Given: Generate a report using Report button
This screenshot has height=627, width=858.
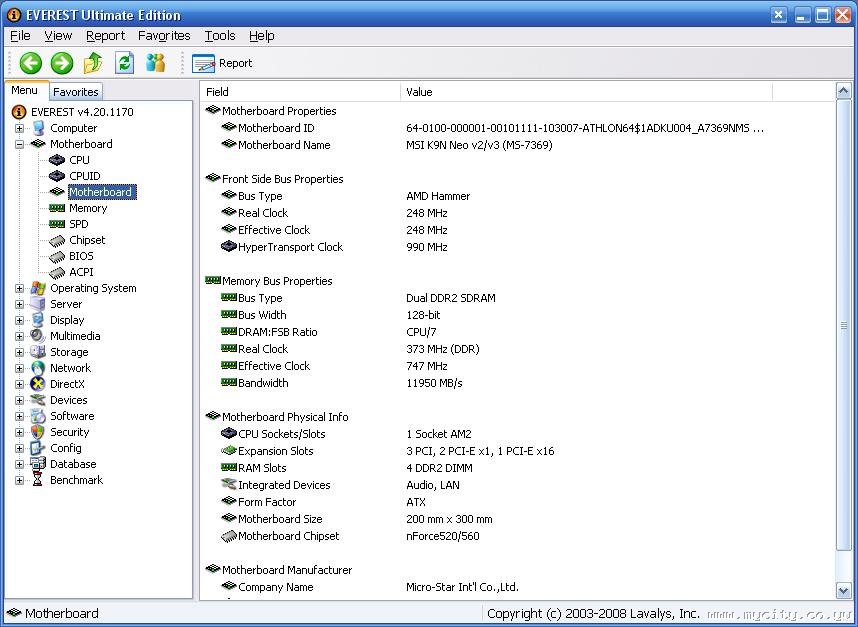Looking at the screenshot, I should 222,63.
